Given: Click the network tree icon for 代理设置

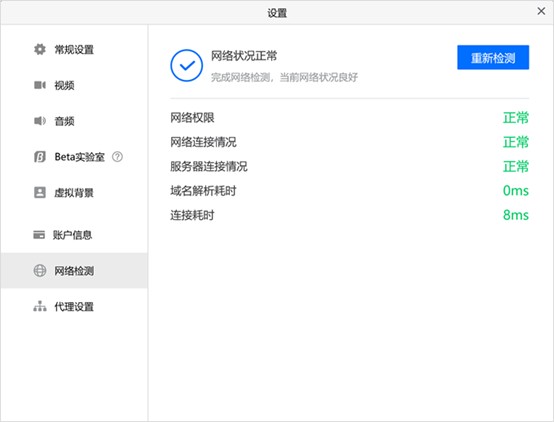Looking at the screenshot, I should [x=40, y=306].
